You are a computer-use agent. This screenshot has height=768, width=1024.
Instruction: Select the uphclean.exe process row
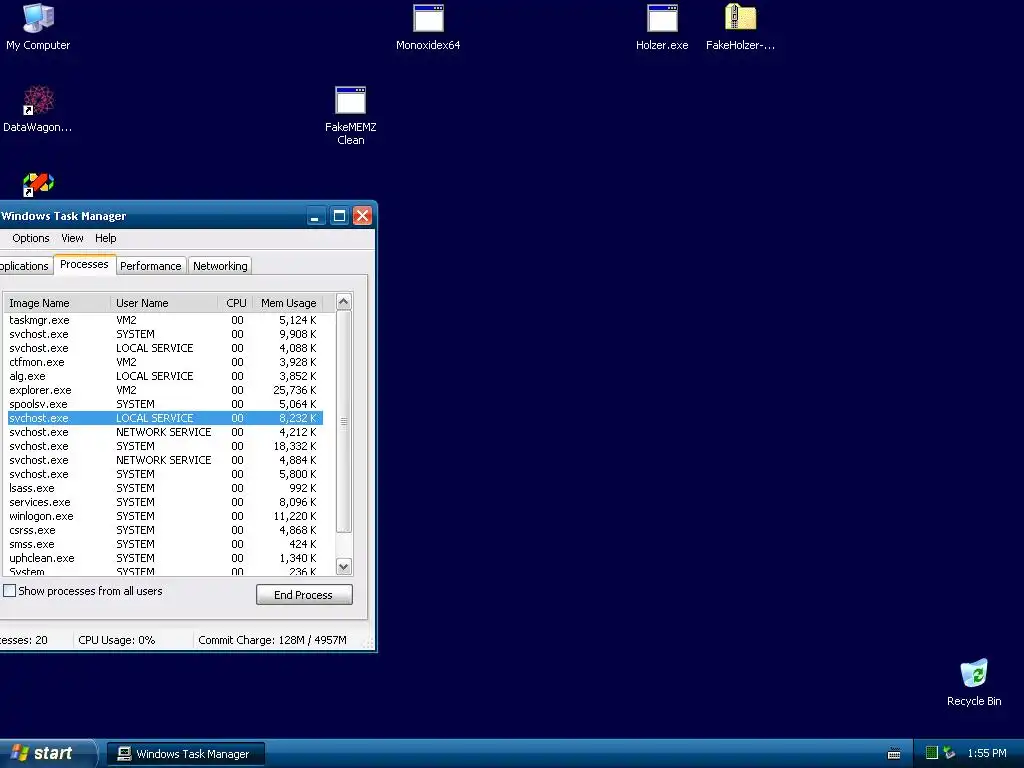pos(165,558)
